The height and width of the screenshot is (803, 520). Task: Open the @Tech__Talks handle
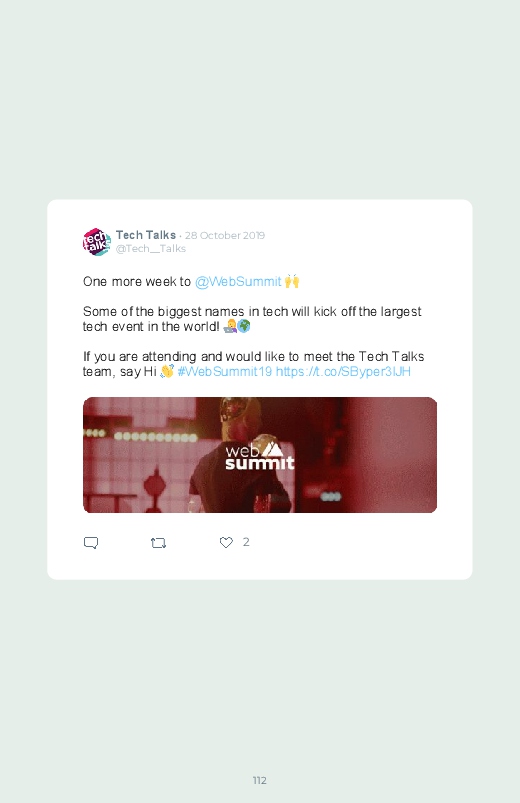point(151,248)
